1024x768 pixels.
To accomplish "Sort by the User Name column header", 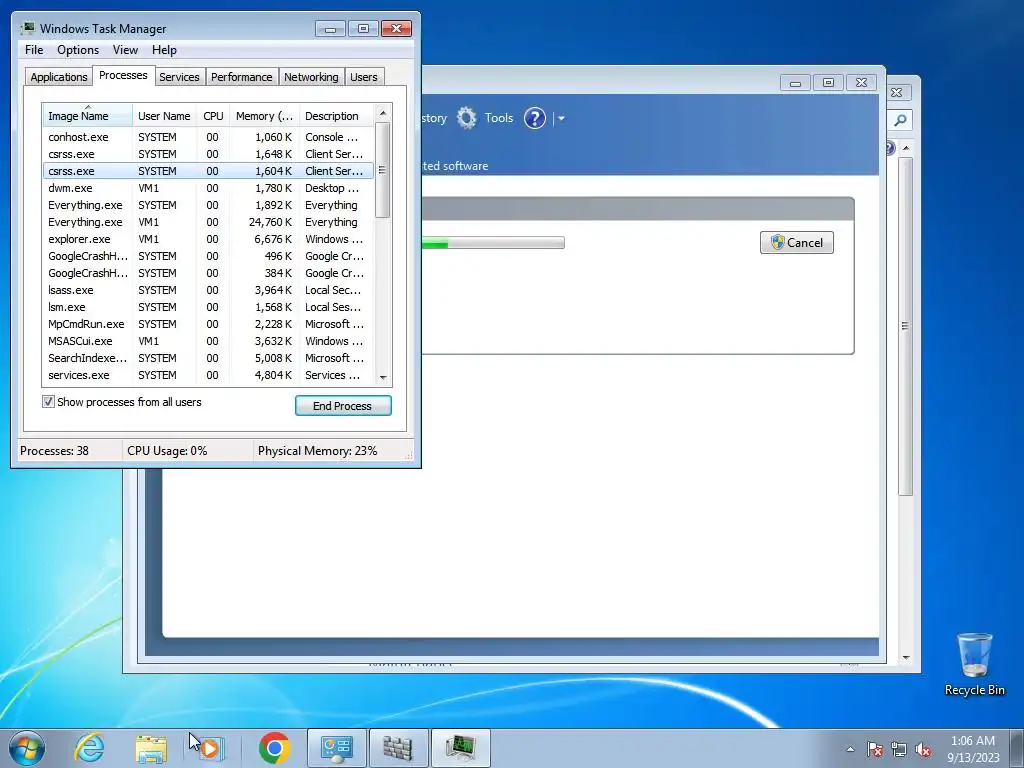I will point(164,116).
